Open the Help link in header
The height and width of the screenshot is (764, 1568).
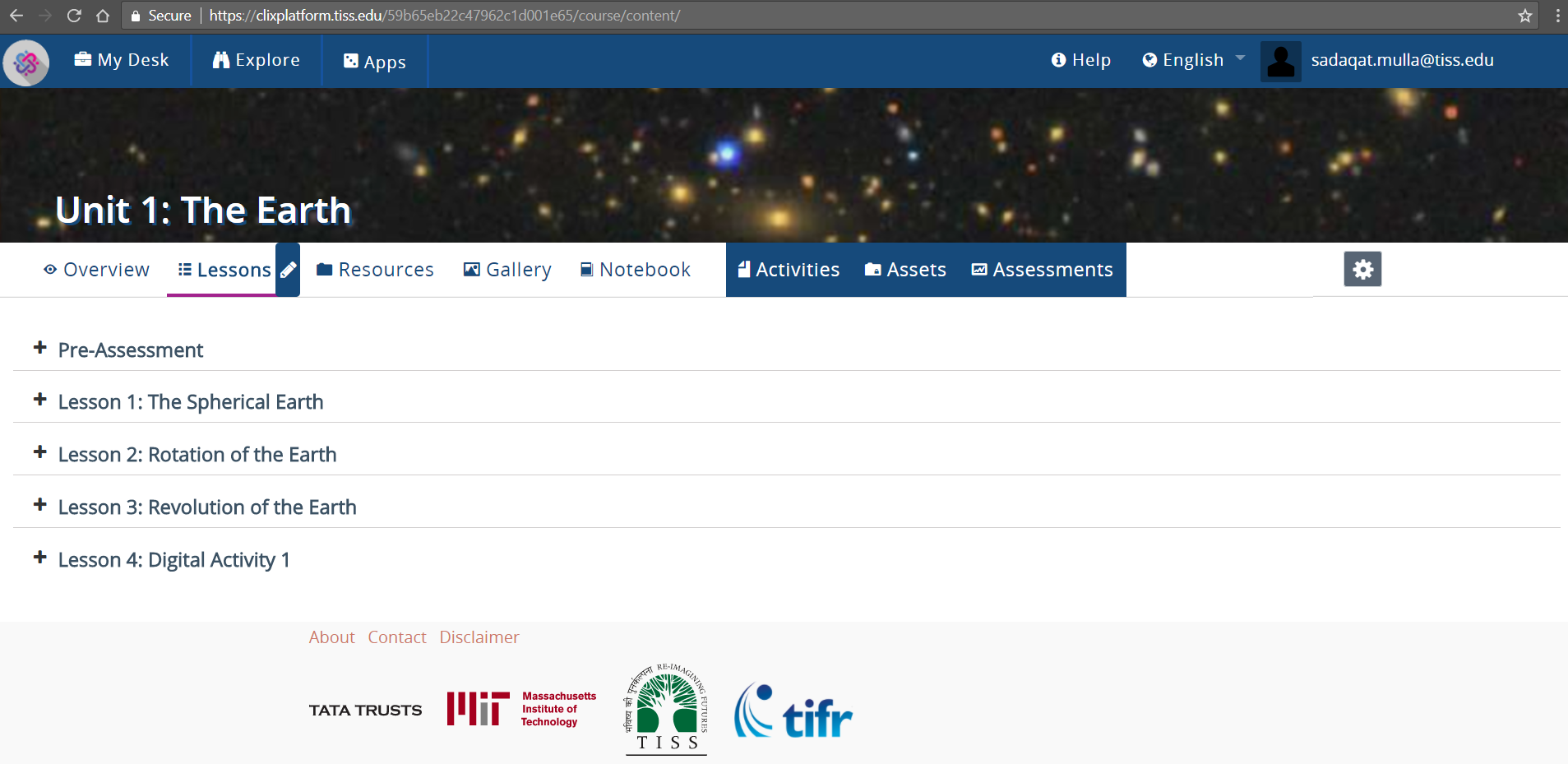[x=1080, y=60]
